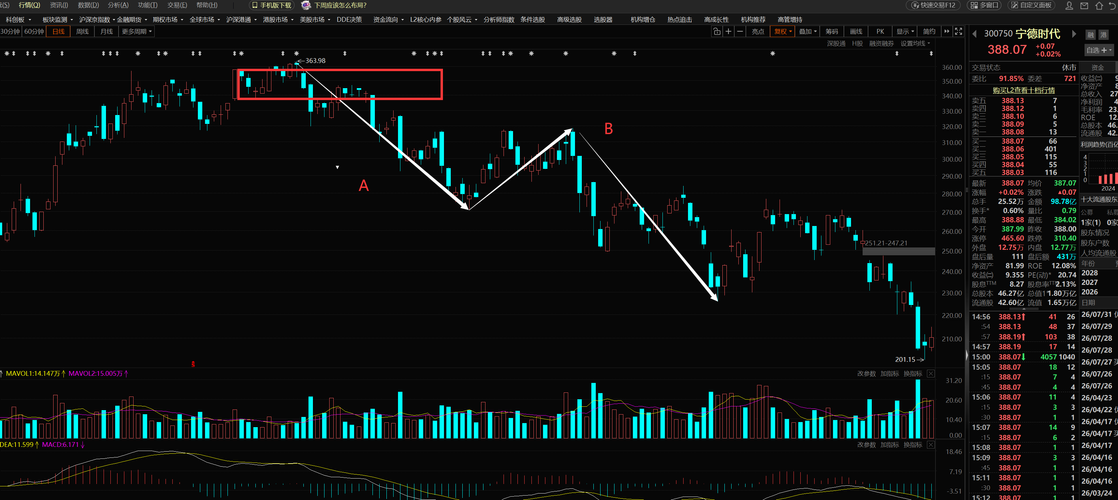This screenshot has height=500, width=1118.
Task: Click the mobile phone download icon
Action: 255,5
